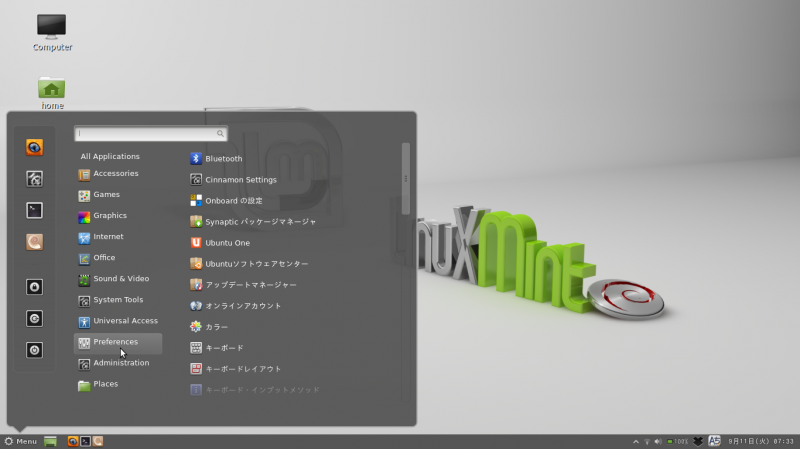Open アップデートマネージャー
The width and height of the screenshot is (800, 449).
(x=243, y=285)
